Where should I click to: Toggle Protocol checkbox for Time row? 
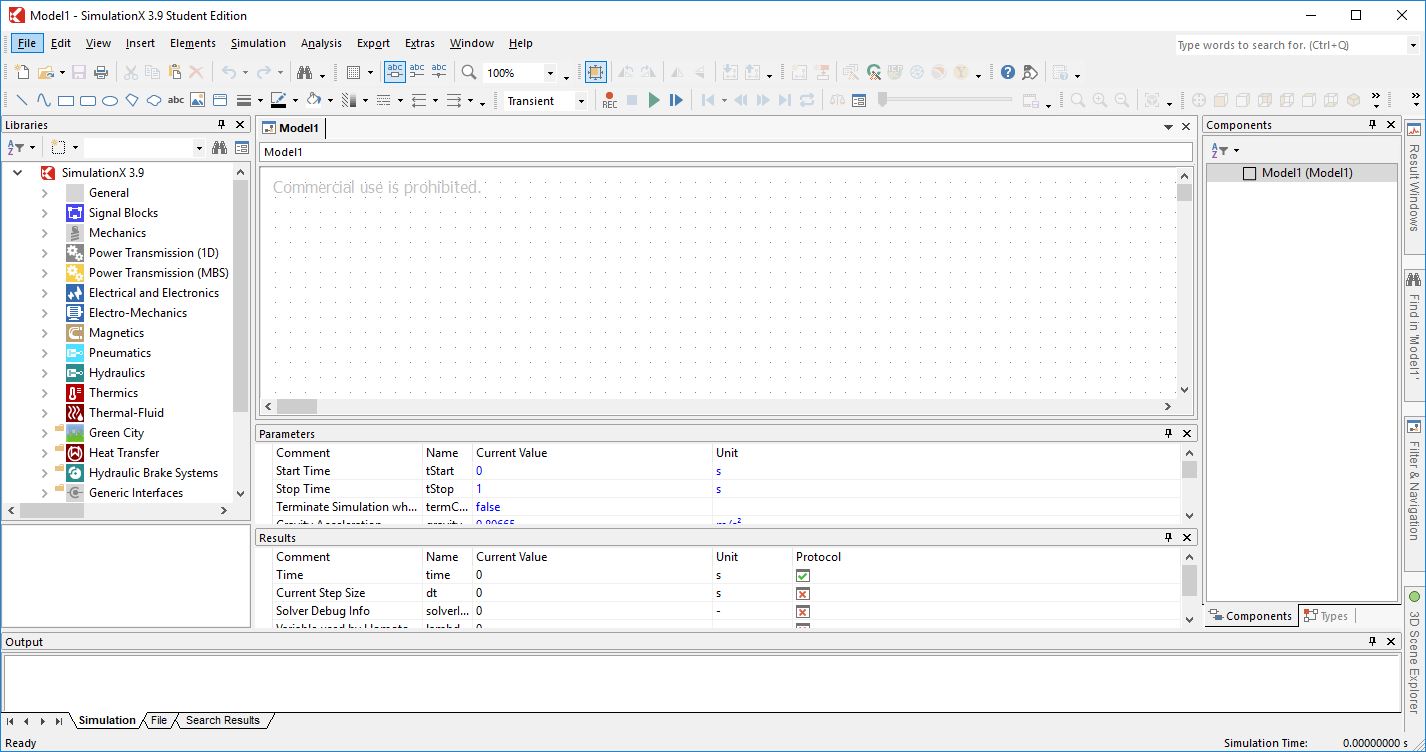pyautogui.click(x=802, y=575)
